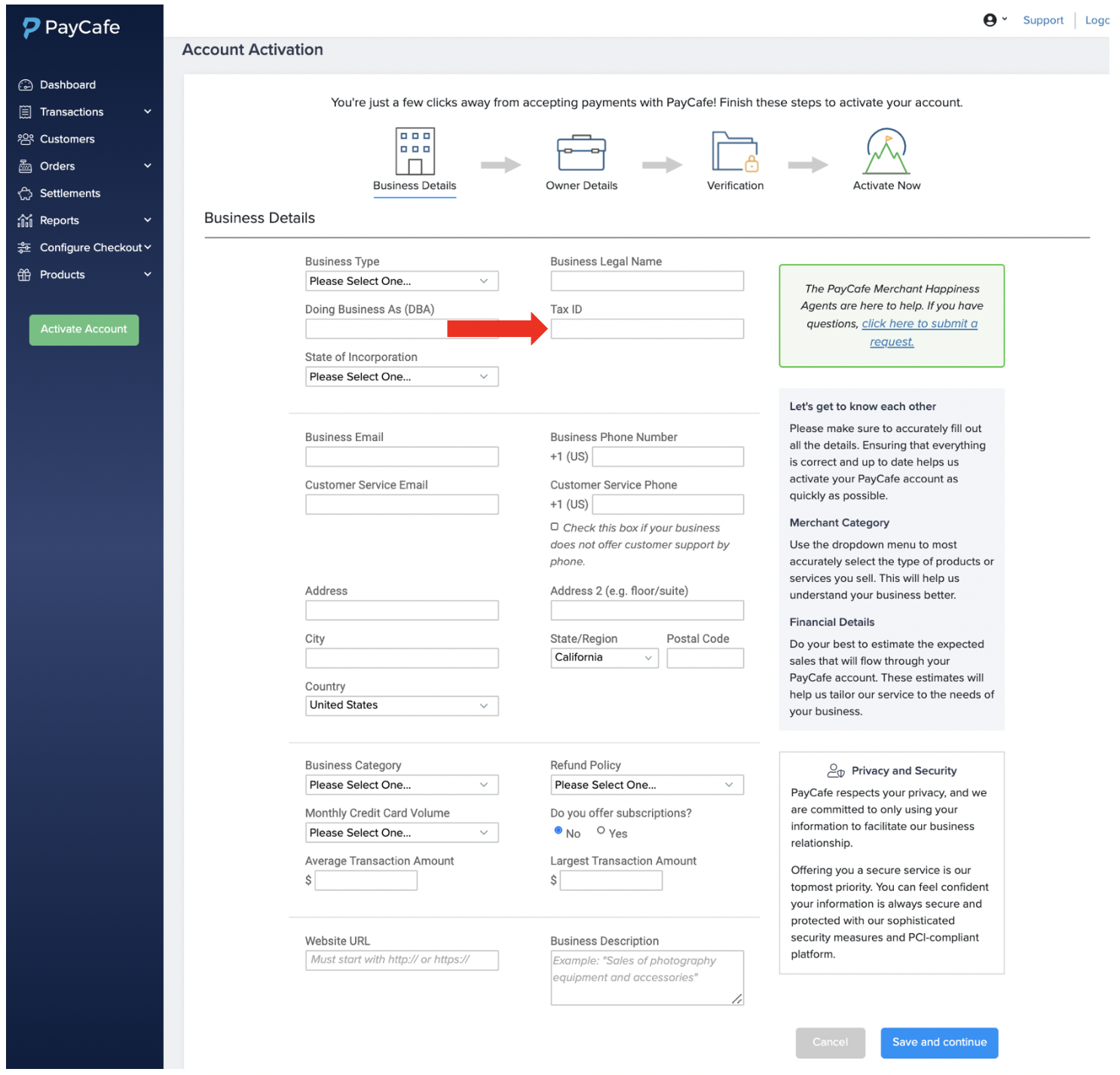Viewport: 1120px width, 1075px height.
Task: Focus the Business Email field
Action: (402, 458)
